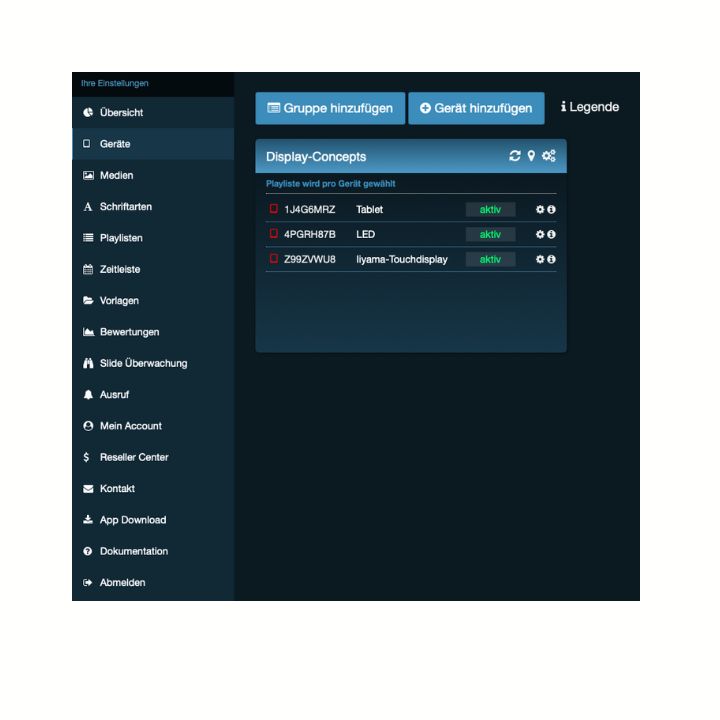The height and width of the screenshot is (720, 720).
Task: Click red device icon of 1J4G6MRZ
Action: [274, 209]
